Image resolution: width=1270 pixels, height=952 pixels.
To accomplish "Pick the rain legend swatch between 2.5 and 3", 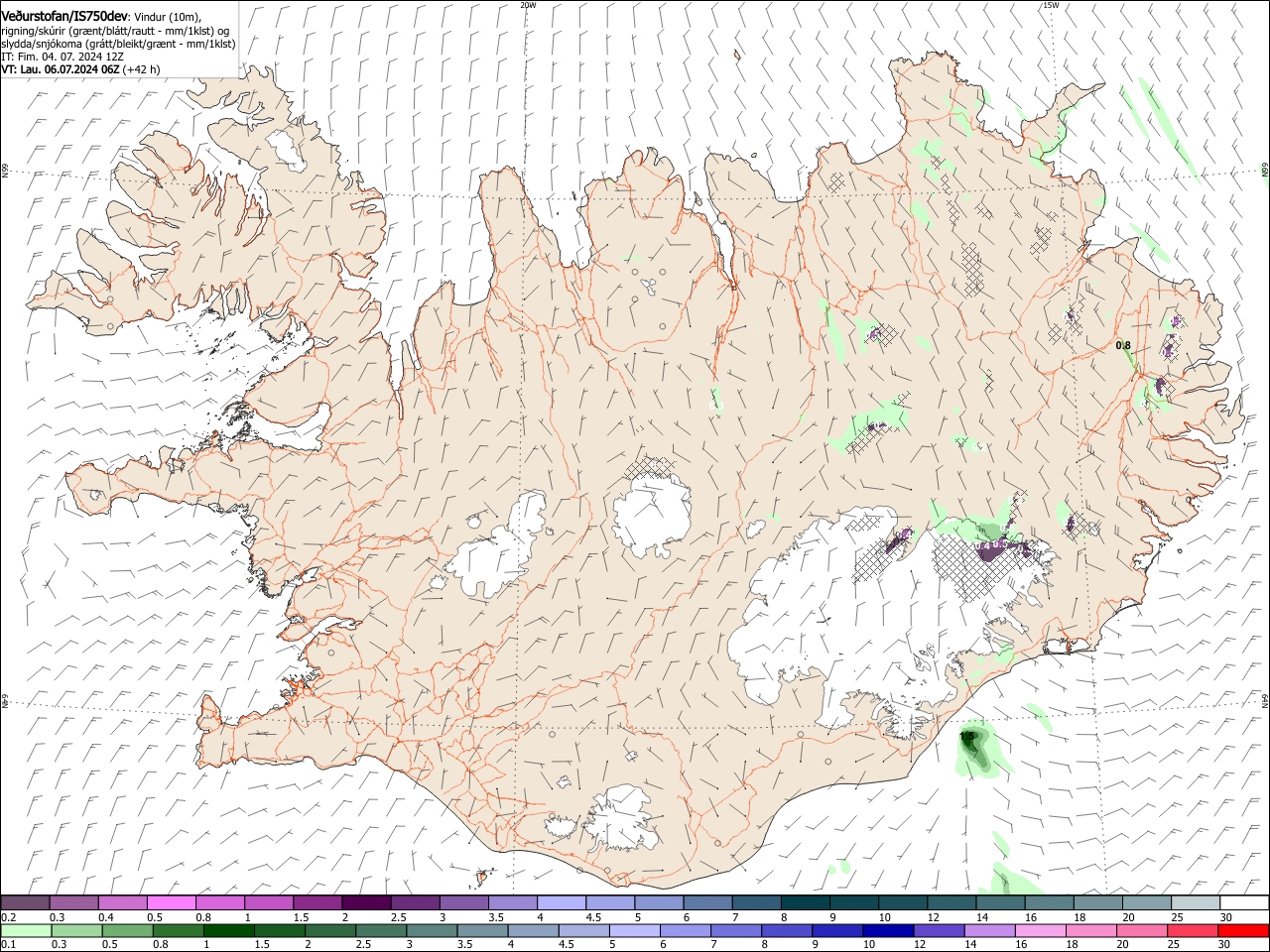I will tap(380, 930).
